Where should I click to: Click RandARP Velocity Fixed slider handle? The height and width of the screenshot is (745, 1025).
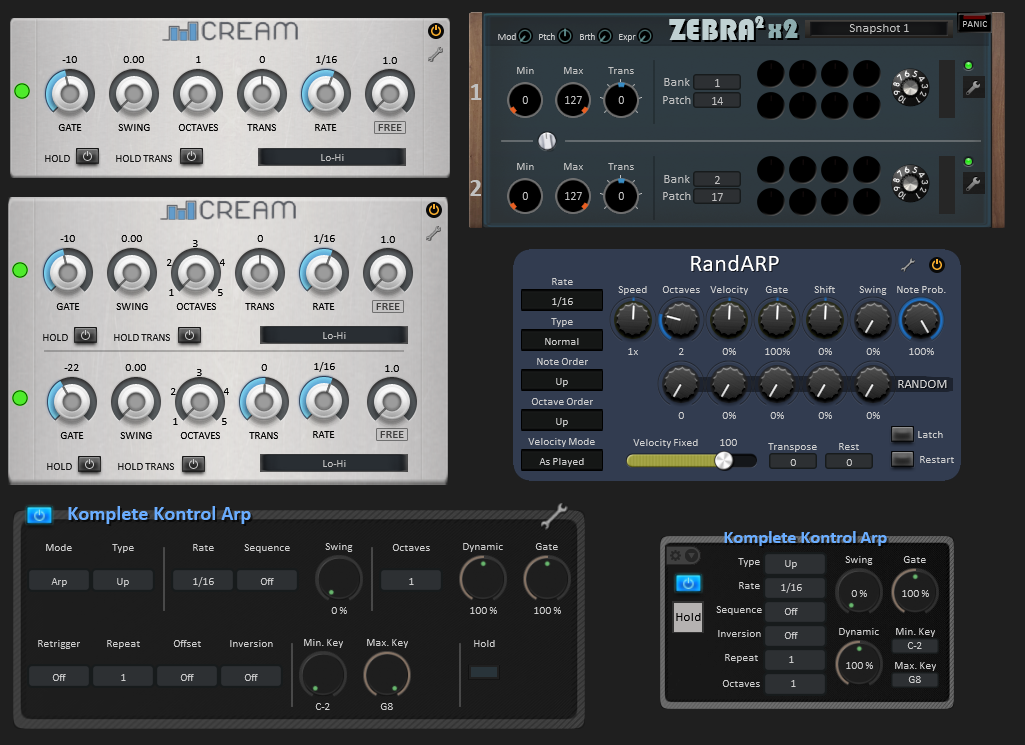point(724,461)
